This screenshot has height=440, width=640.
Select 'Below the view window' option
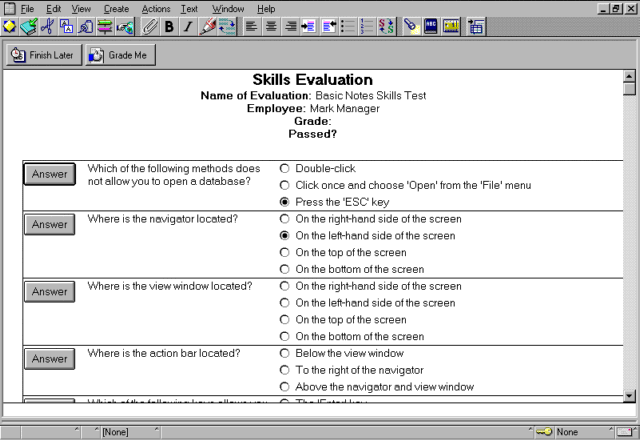284,353
